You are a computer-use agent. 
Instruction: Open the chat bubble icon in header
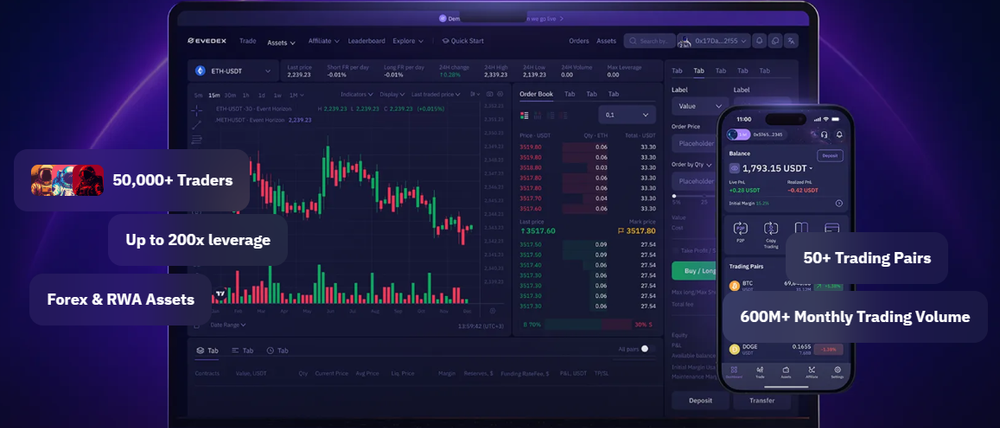pos(776,41)
